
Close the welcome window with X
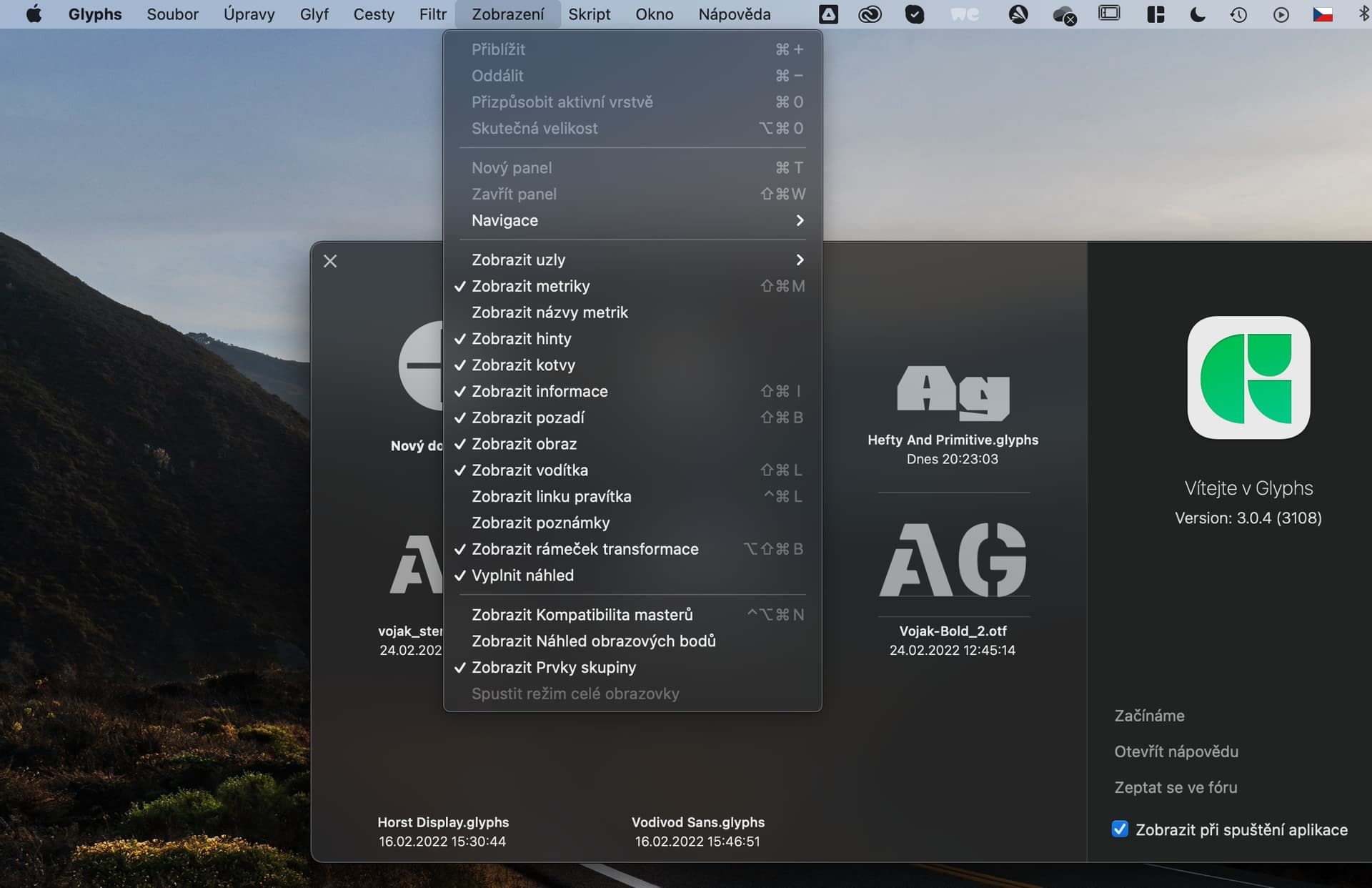pyautogui.click(x=330, y=261)
